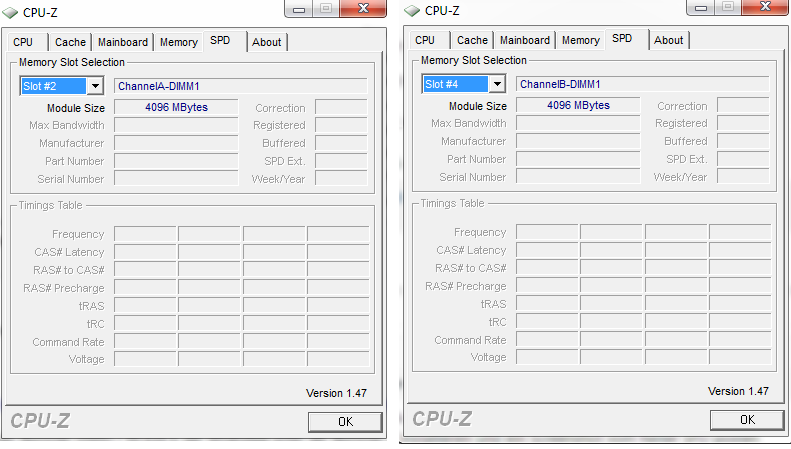Click the Slot #4 combo box text
Viewport: 791px width, 449px height.
456,84
